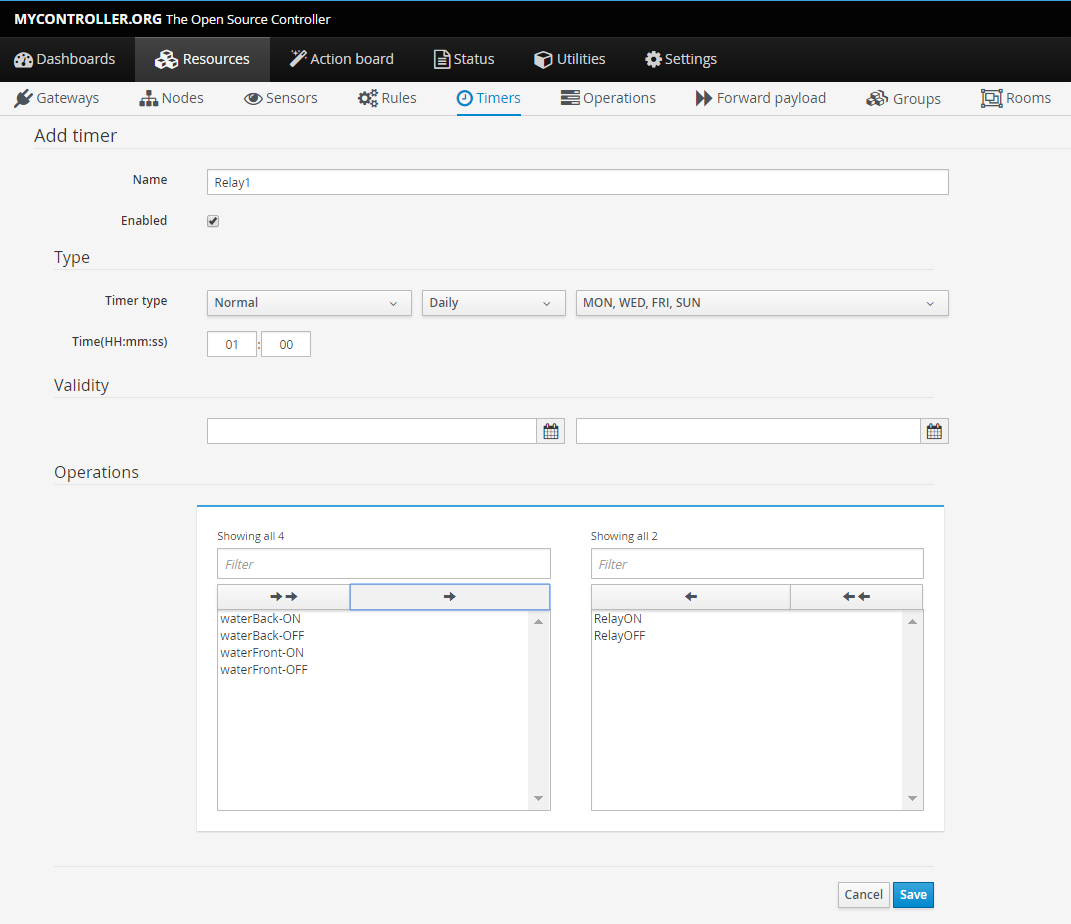Switch to the Dashboards menu

(x=65, y=59)
